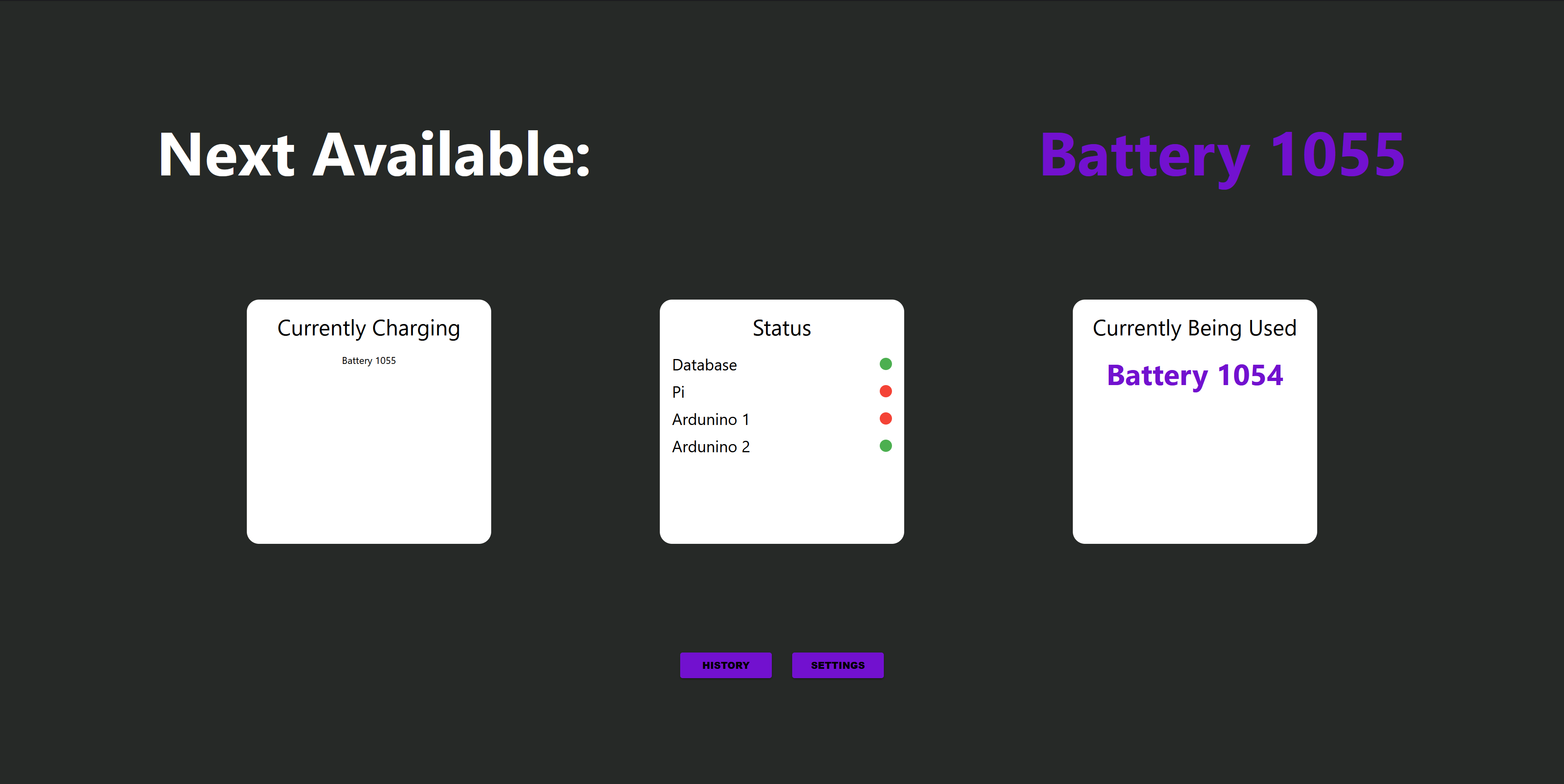Click the Currently Charging card title
The width and height of the screenshot is (1564, 784).
pos(369,328)
